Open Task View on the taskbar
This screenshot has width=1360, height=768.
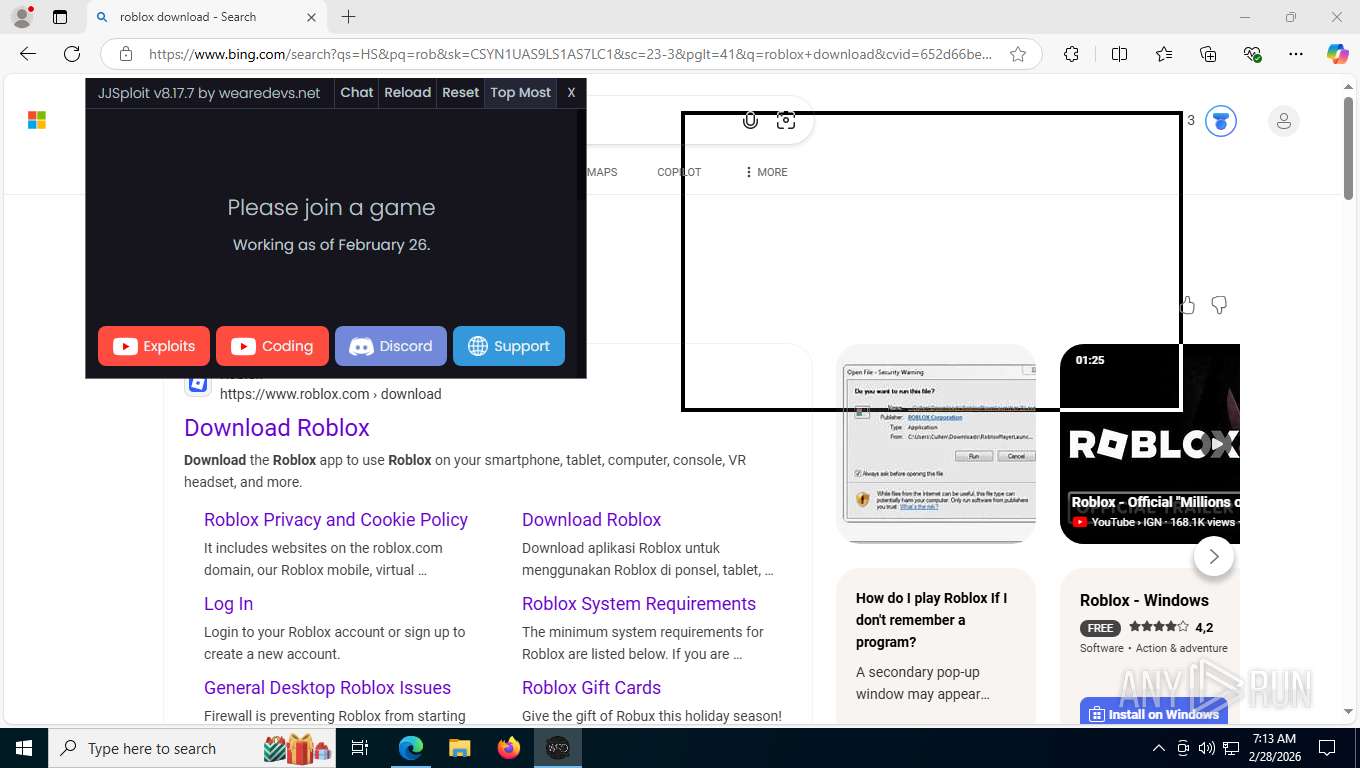tap(360, 748)
